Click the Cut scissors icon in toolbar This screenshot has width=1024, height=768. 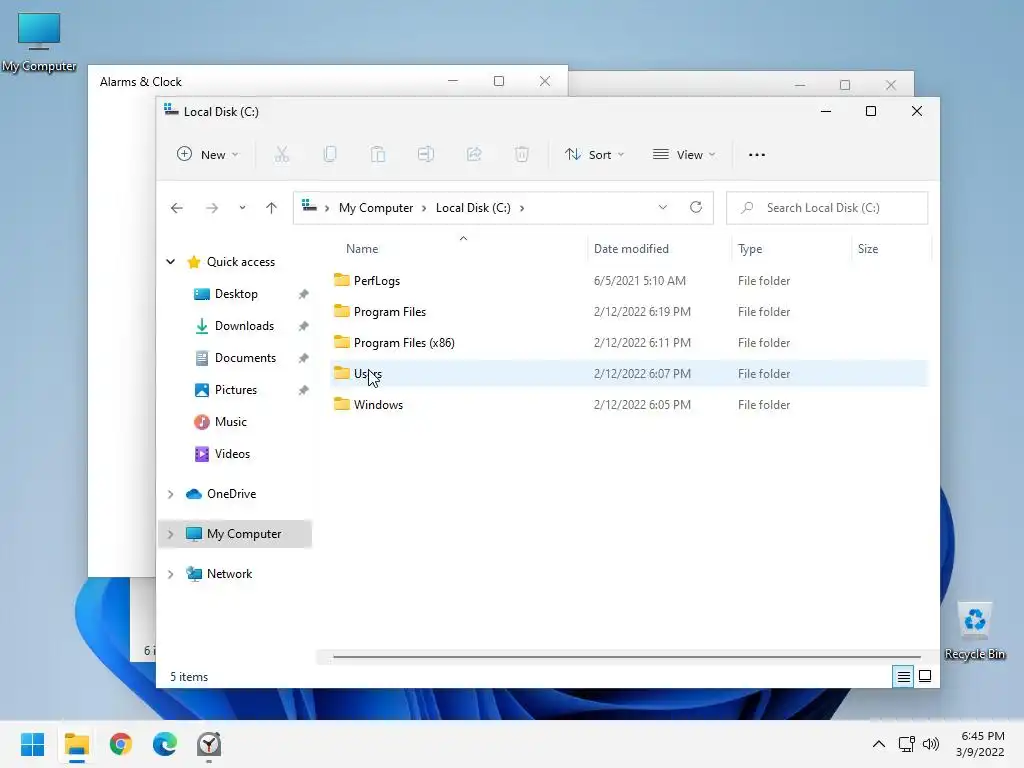click(x=281, y=155)
